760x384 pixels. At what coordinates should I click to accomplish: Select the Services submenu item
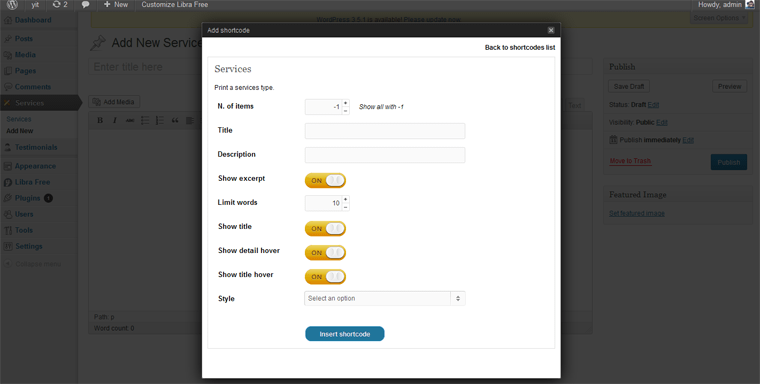(x=19, y=119)
